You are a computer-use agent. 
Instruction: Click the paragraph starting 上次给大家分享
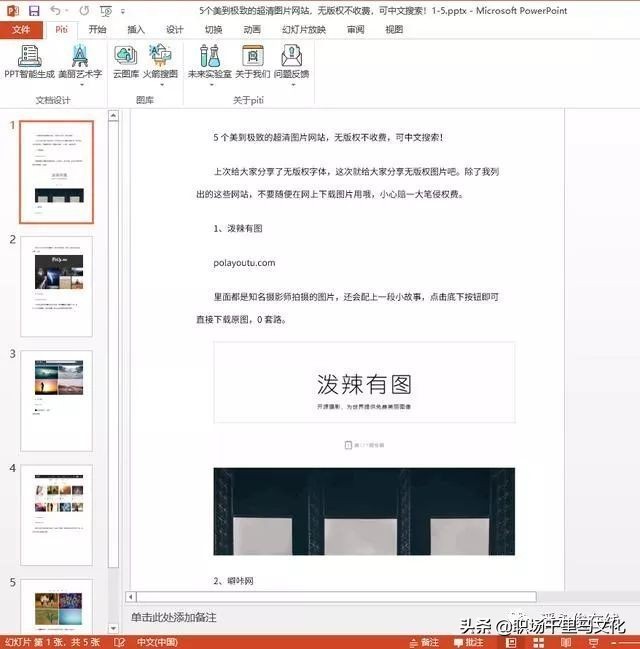click(348, 183)
